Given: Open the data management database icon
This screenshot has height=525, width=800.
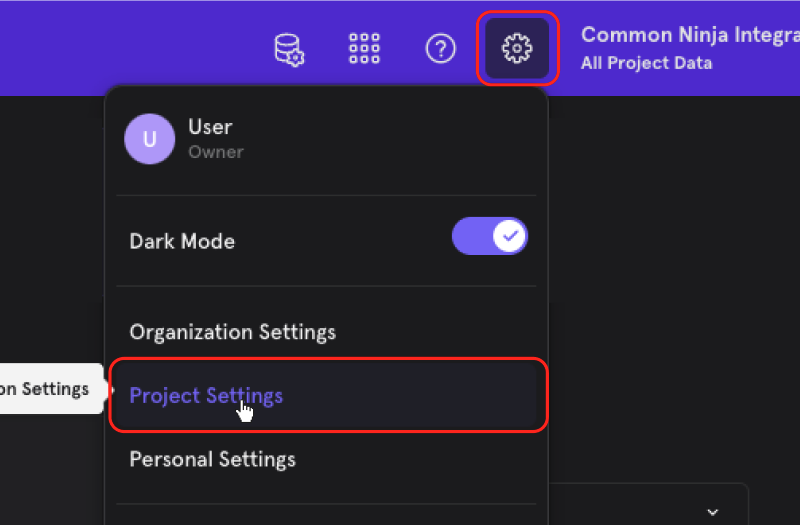Looking at the screenshot, I should click(x=289, y=48).
